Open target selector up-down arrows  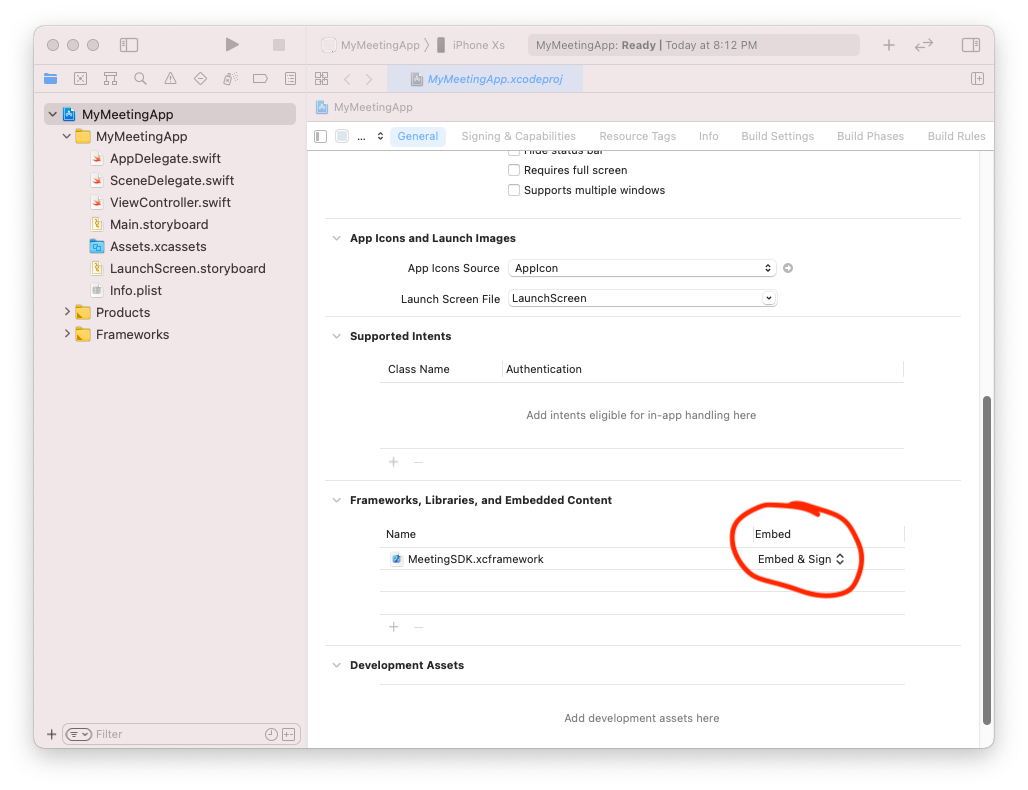click(380, 136)
